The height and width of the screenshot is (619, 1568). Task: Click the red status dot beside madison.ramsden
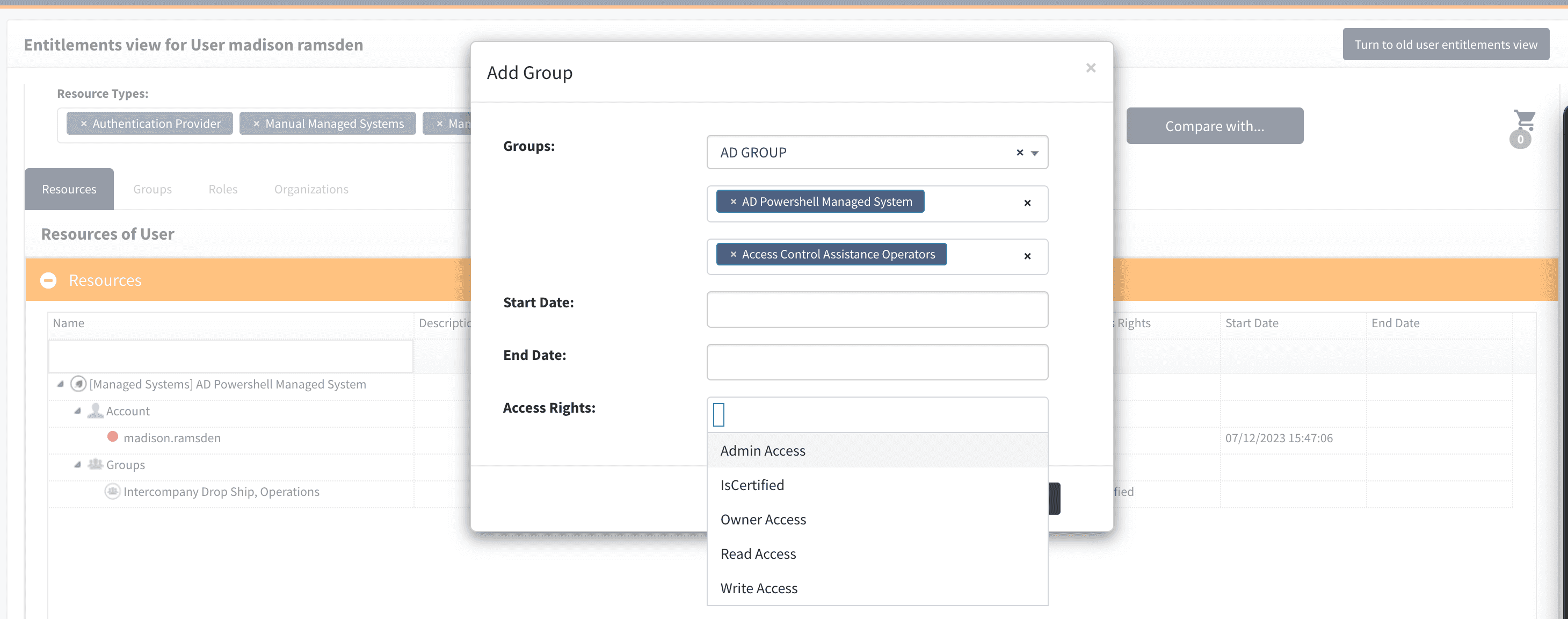point(113,437)
